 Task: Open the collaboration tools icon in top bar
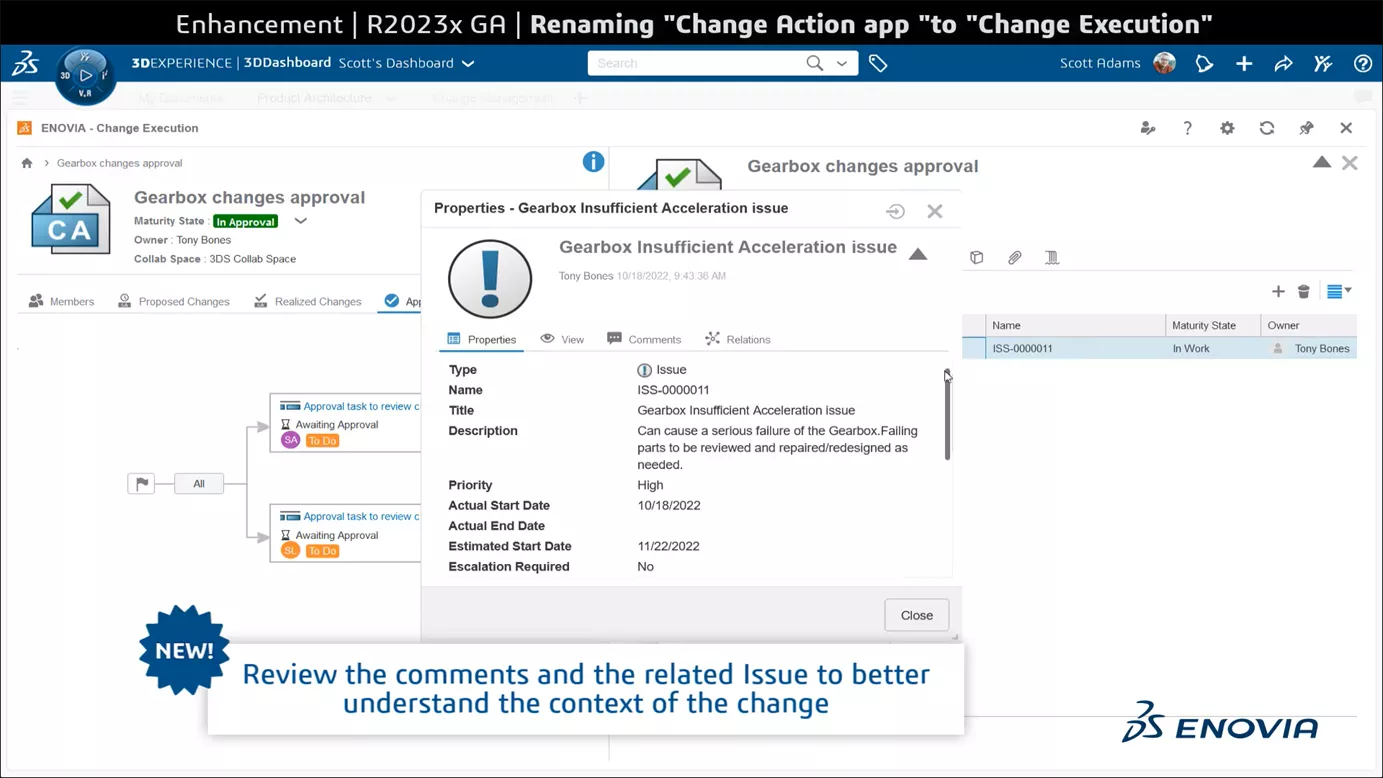(1323, 63)
